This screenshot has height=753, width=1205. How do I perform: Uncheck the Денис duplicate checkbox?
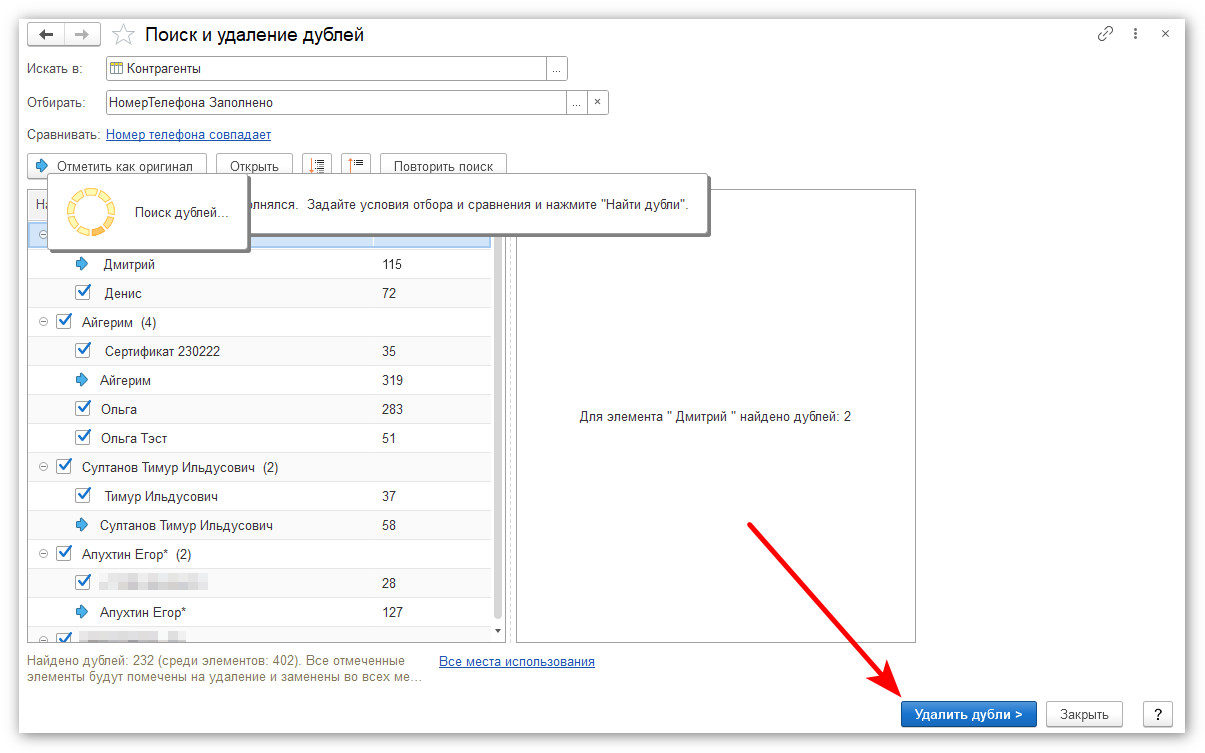(x=83, y=293)
